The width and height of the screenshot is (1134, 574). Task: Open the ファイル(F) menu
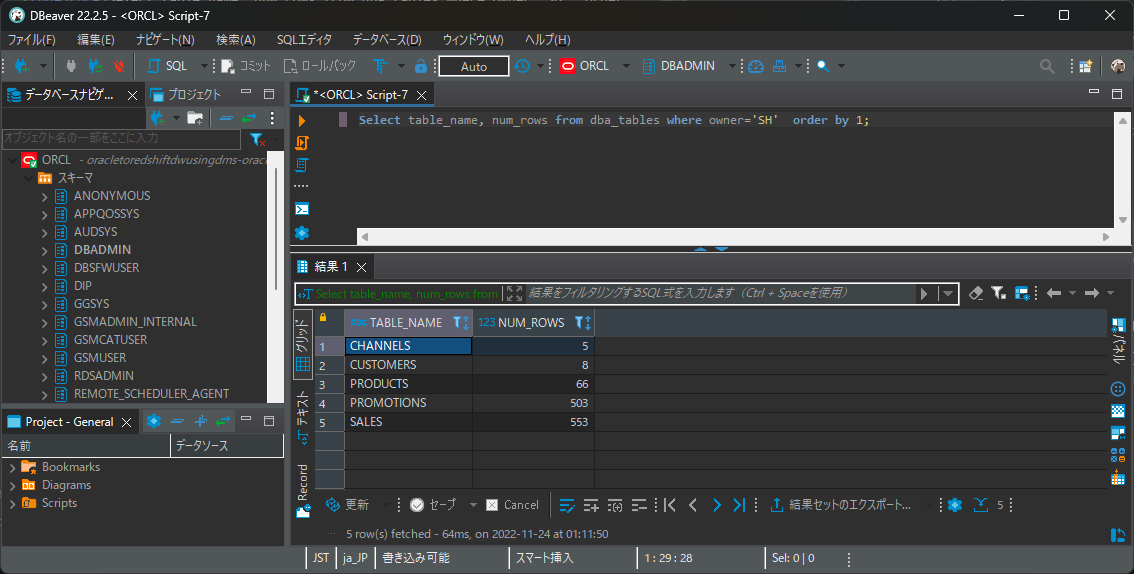pos(31,40)
